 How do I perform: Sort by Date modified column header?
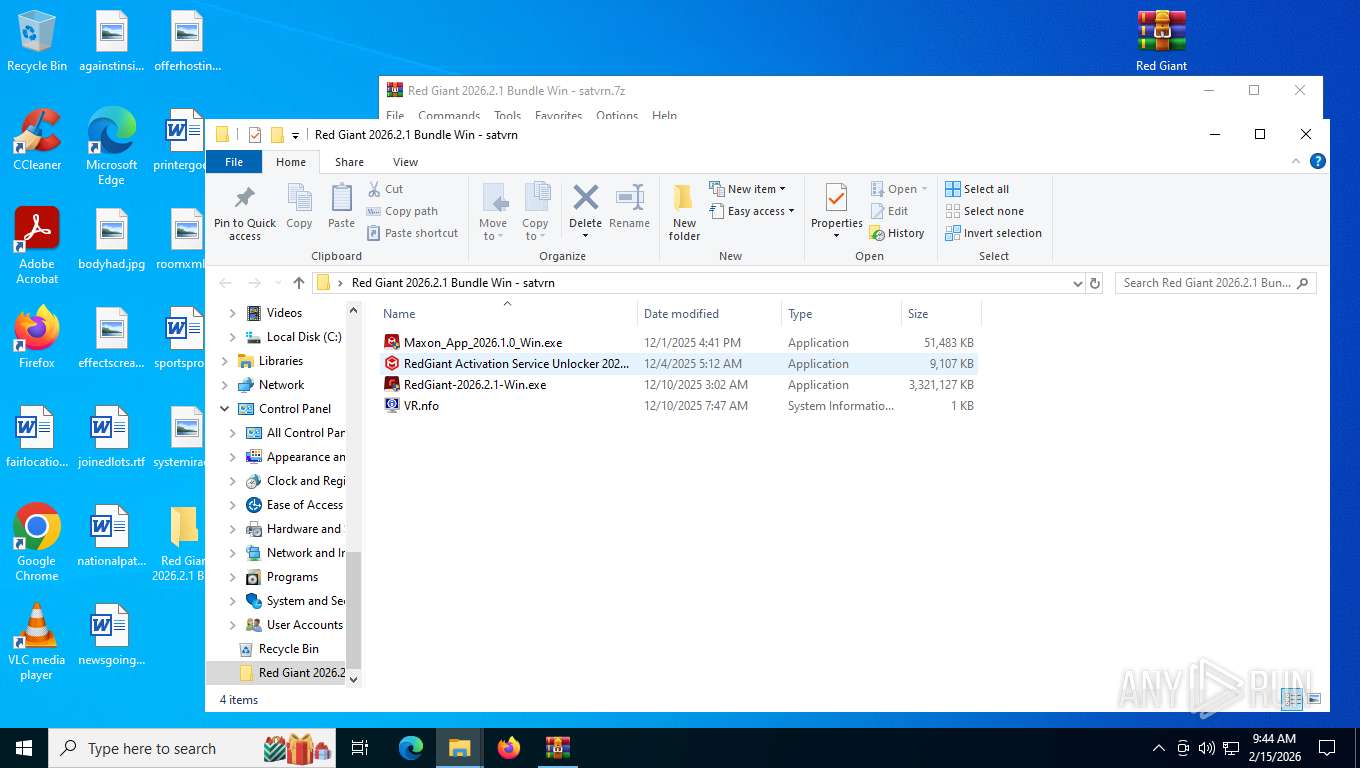pos(709,313)
